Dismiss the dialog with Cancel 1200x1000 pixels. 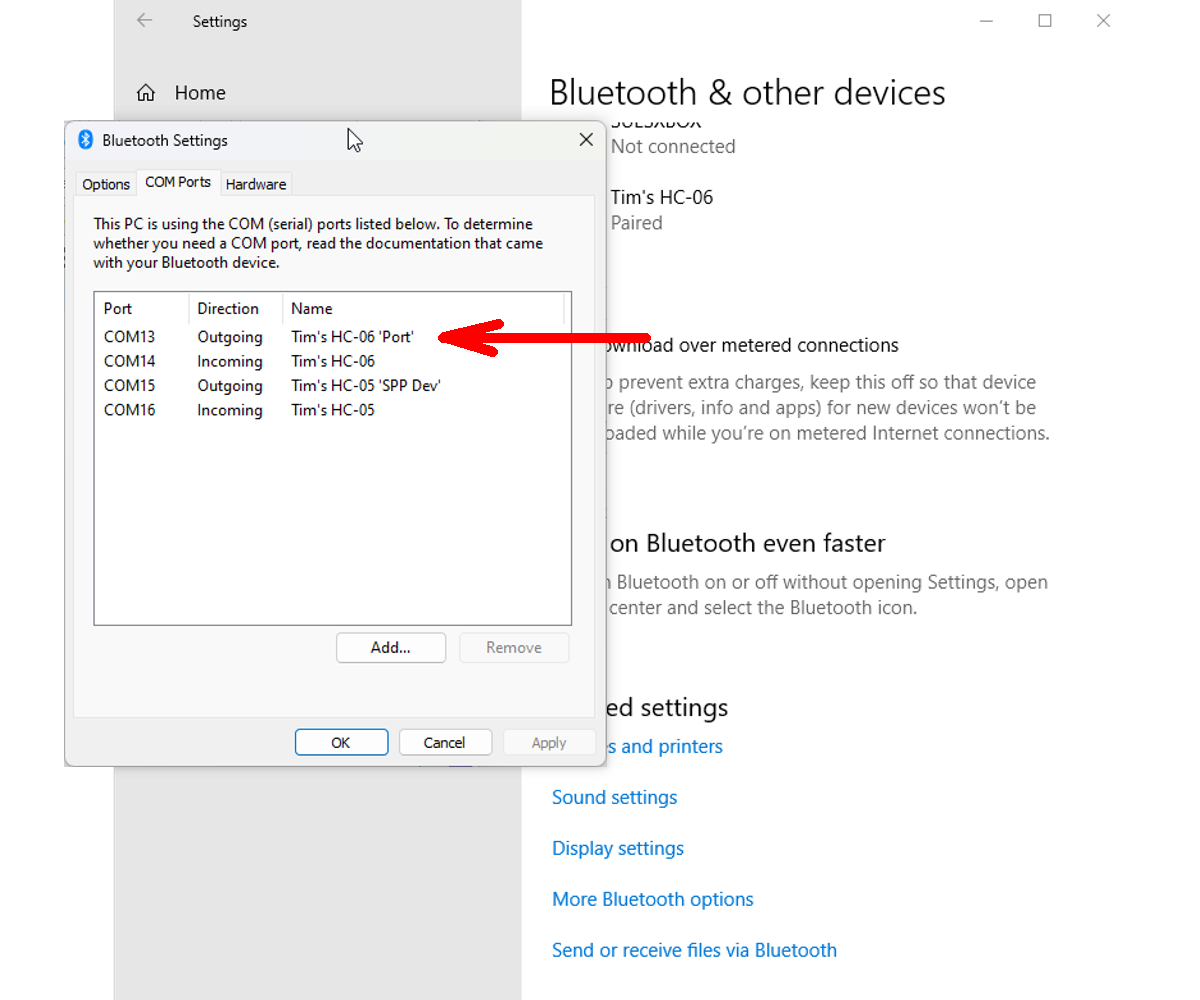(445, 742)
